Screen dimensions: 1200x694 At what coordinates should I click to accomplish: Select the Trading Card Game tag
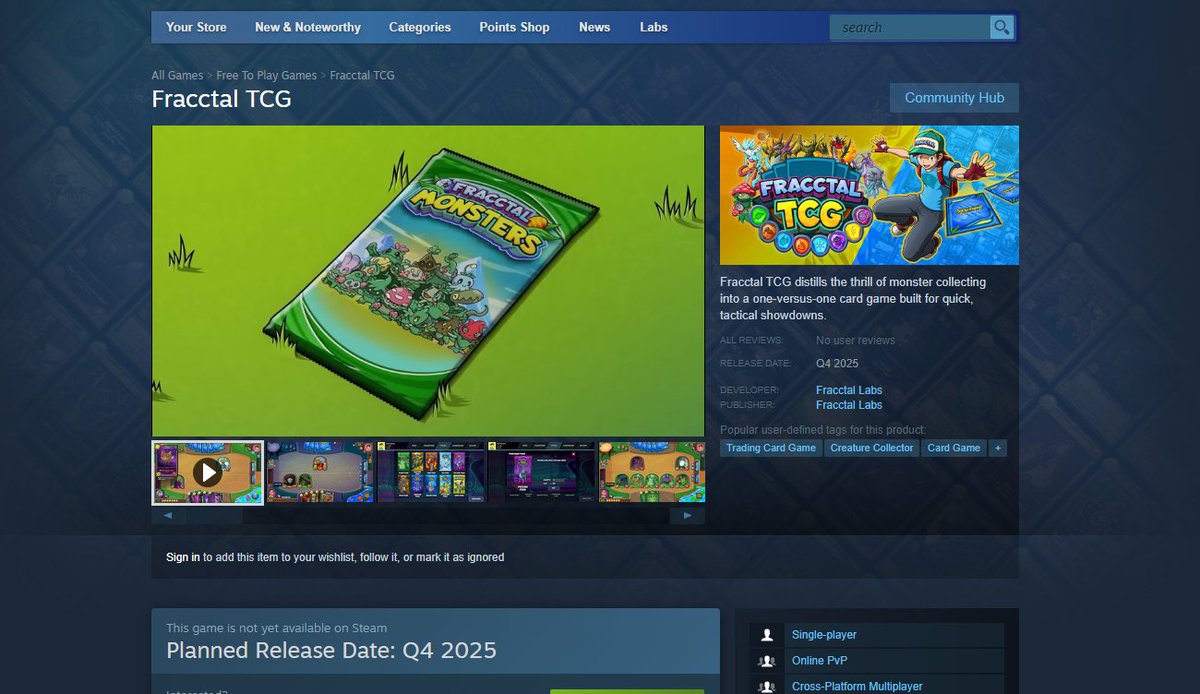point(771,448)
